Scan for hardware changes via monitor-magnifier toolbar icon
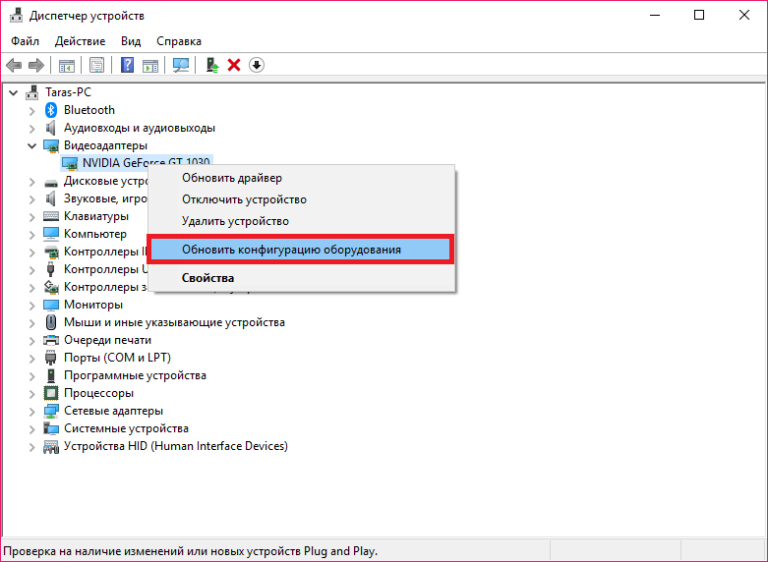Image resolution: width=768 pixels, height=562 pixels. [x=181, y=65]
